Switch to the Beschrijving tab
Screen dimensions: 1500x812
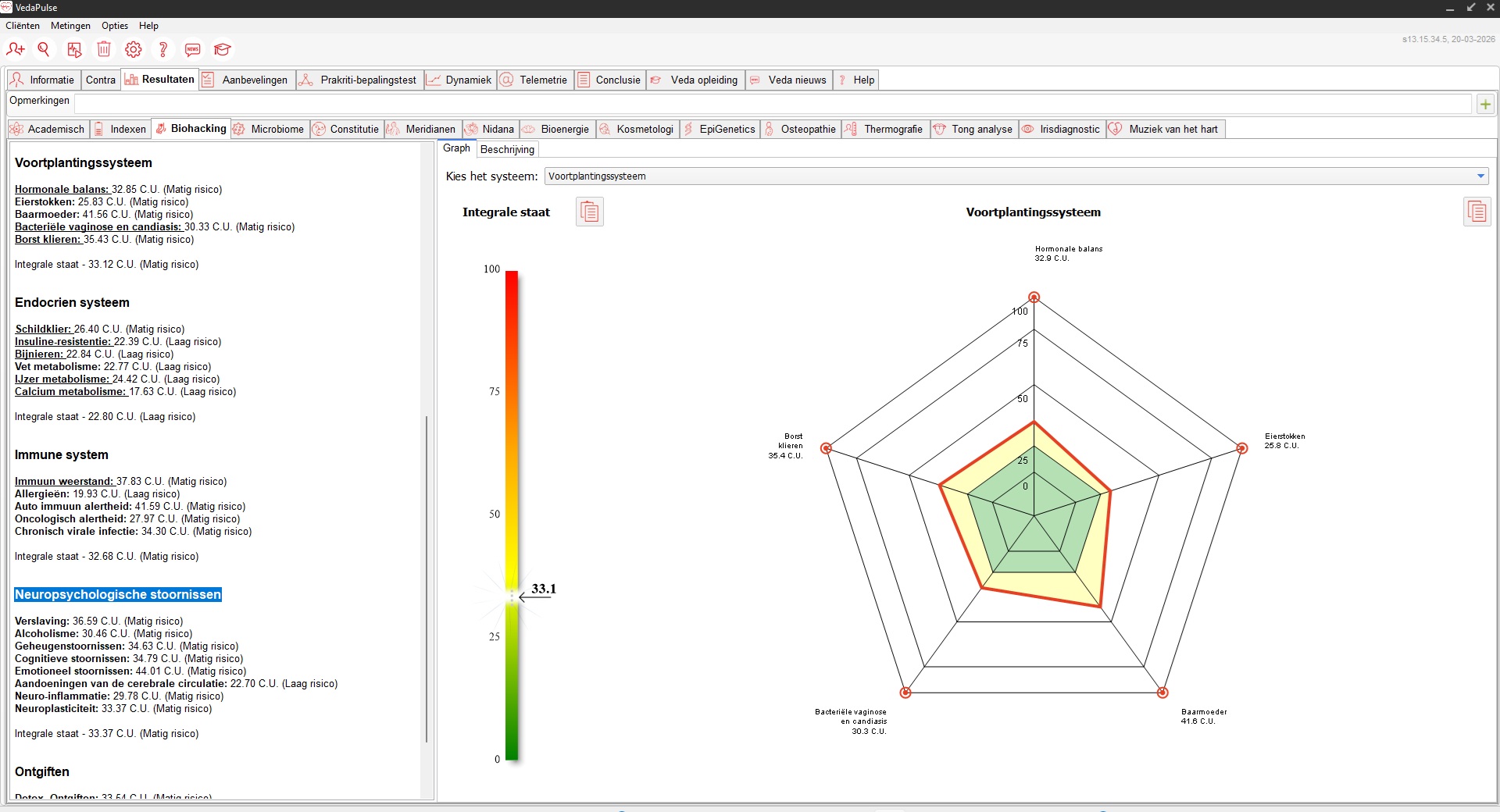coord(507,149)
